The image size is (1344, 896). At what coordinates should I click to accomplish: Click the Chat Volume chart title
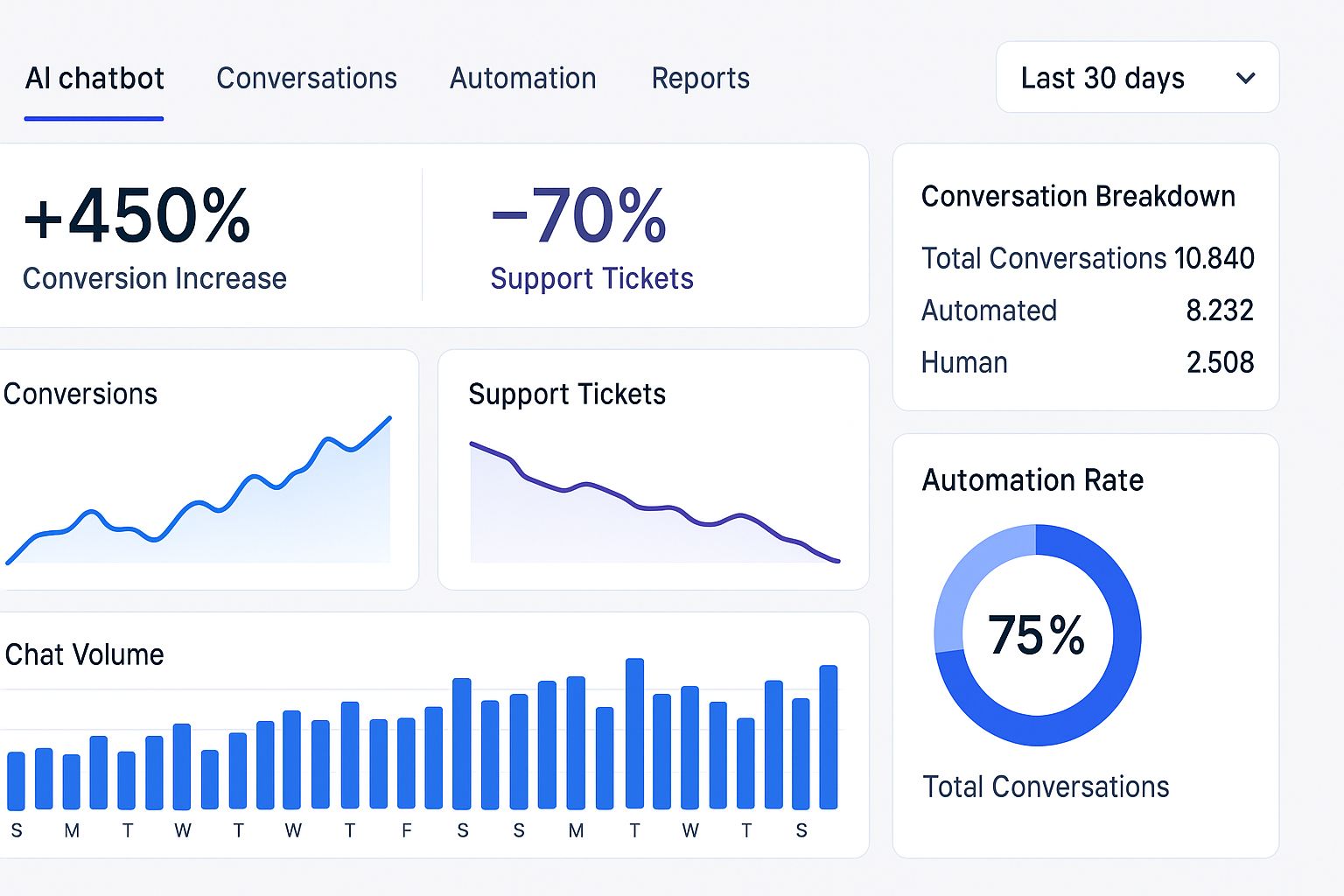(84, 654)
